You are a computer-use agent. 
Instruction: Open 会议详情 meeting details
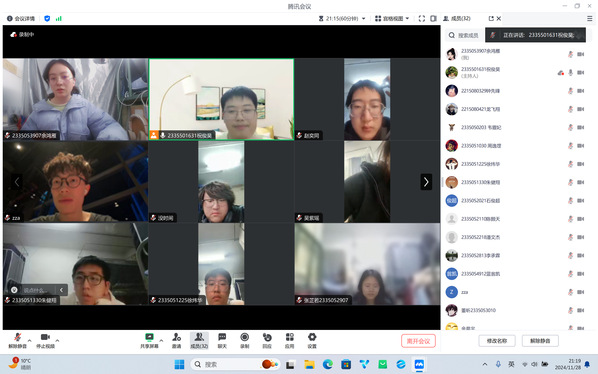pyautogui.click(x=21, y=18)
